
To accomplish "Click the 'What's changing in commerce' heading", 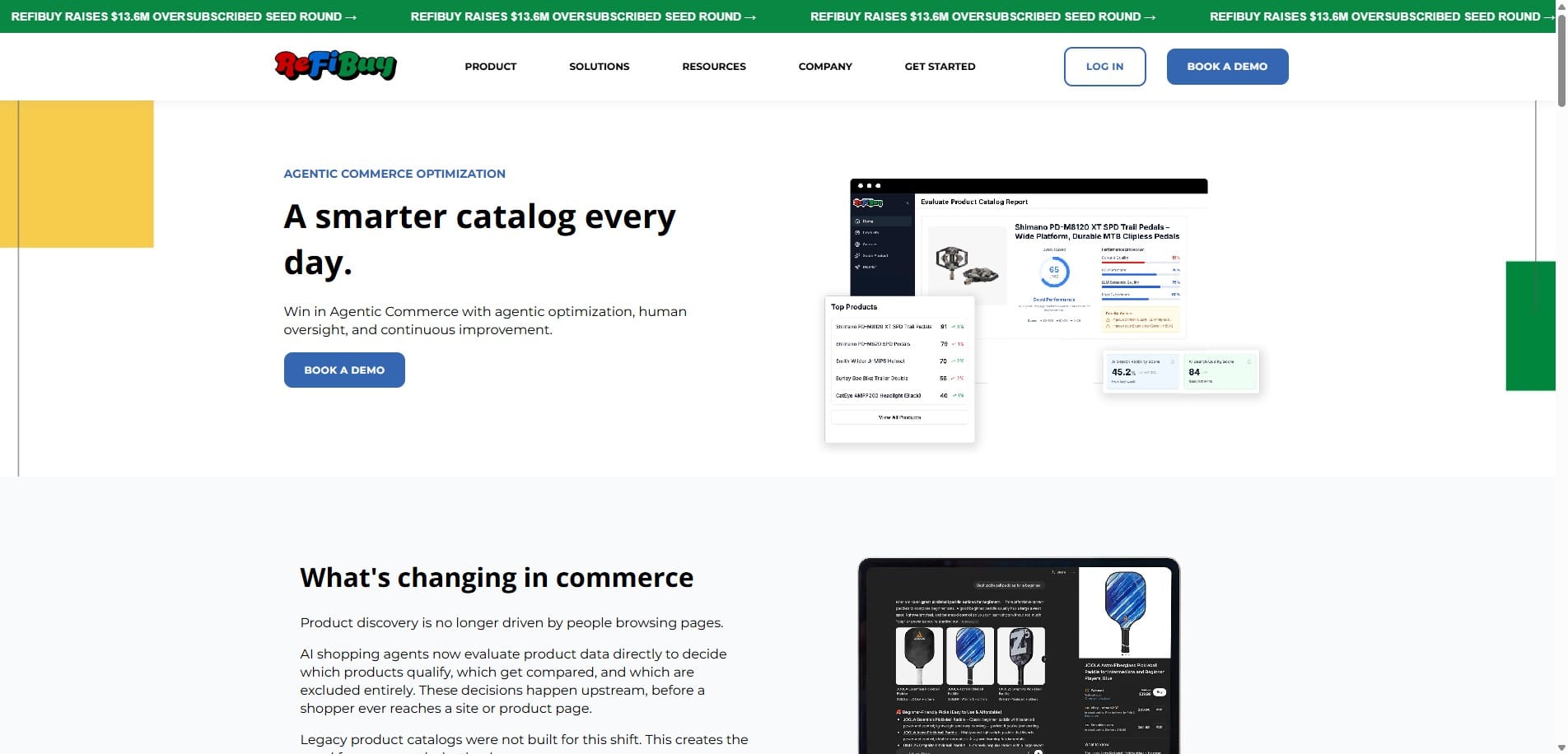I will 497,578.
